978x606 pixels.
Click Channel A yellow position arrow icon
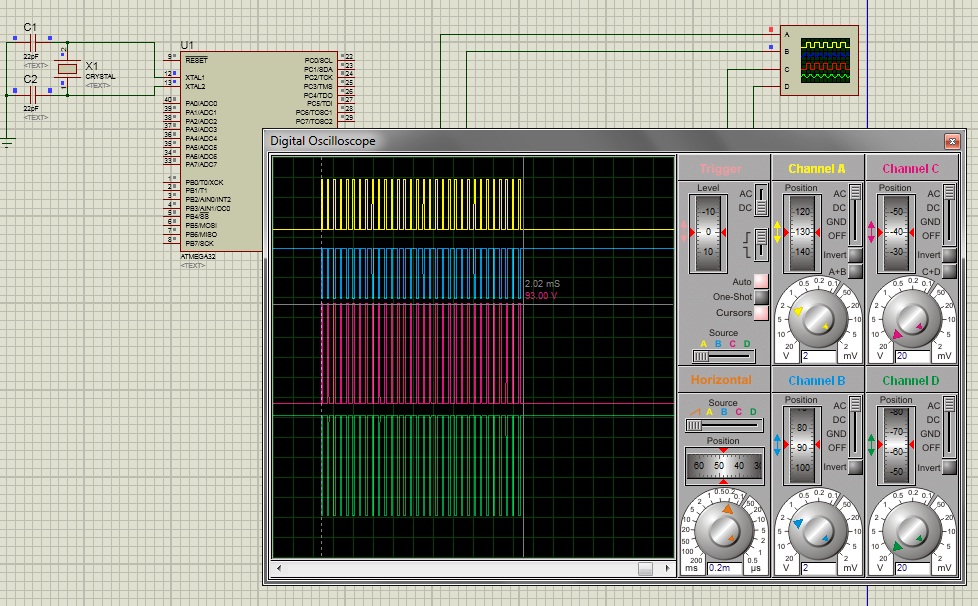click(x=777, y=232)
